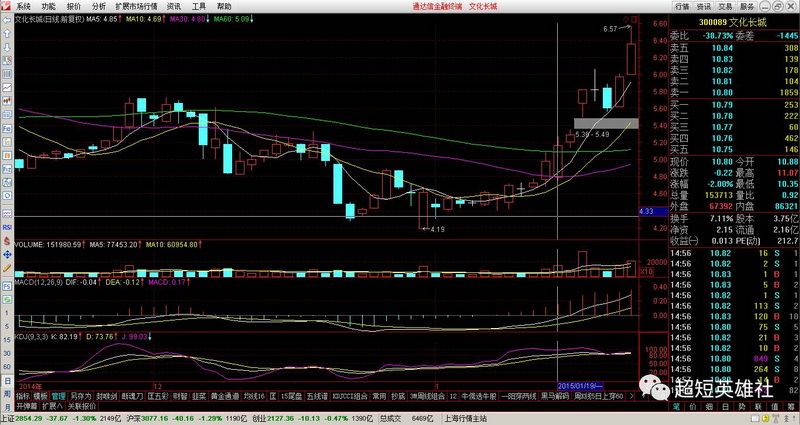Click the 4.33 price marker on the axis
The height and width of the screenshot is (425, 800).
(x=646, y=212)
